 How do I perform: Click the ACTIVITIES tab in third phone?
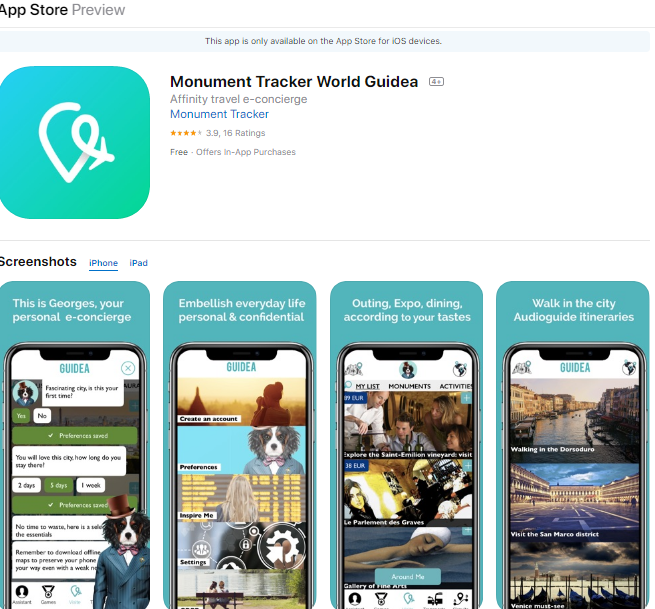(456, 386)
